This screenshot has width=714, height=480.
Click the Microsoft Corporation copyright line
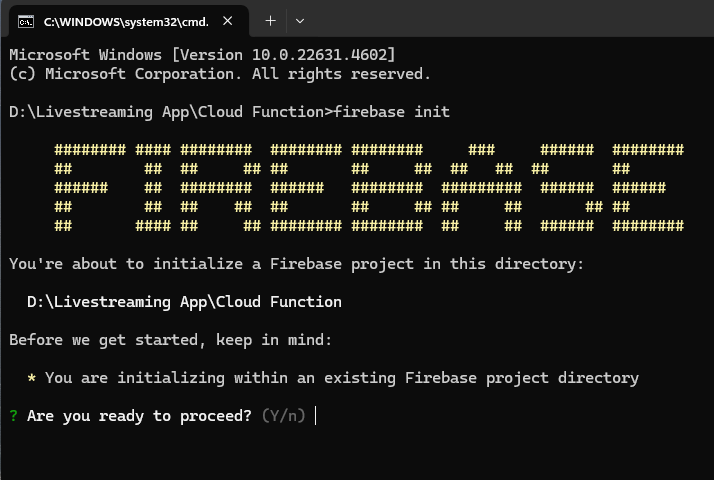pyautogui.click(x=220, y=73)
